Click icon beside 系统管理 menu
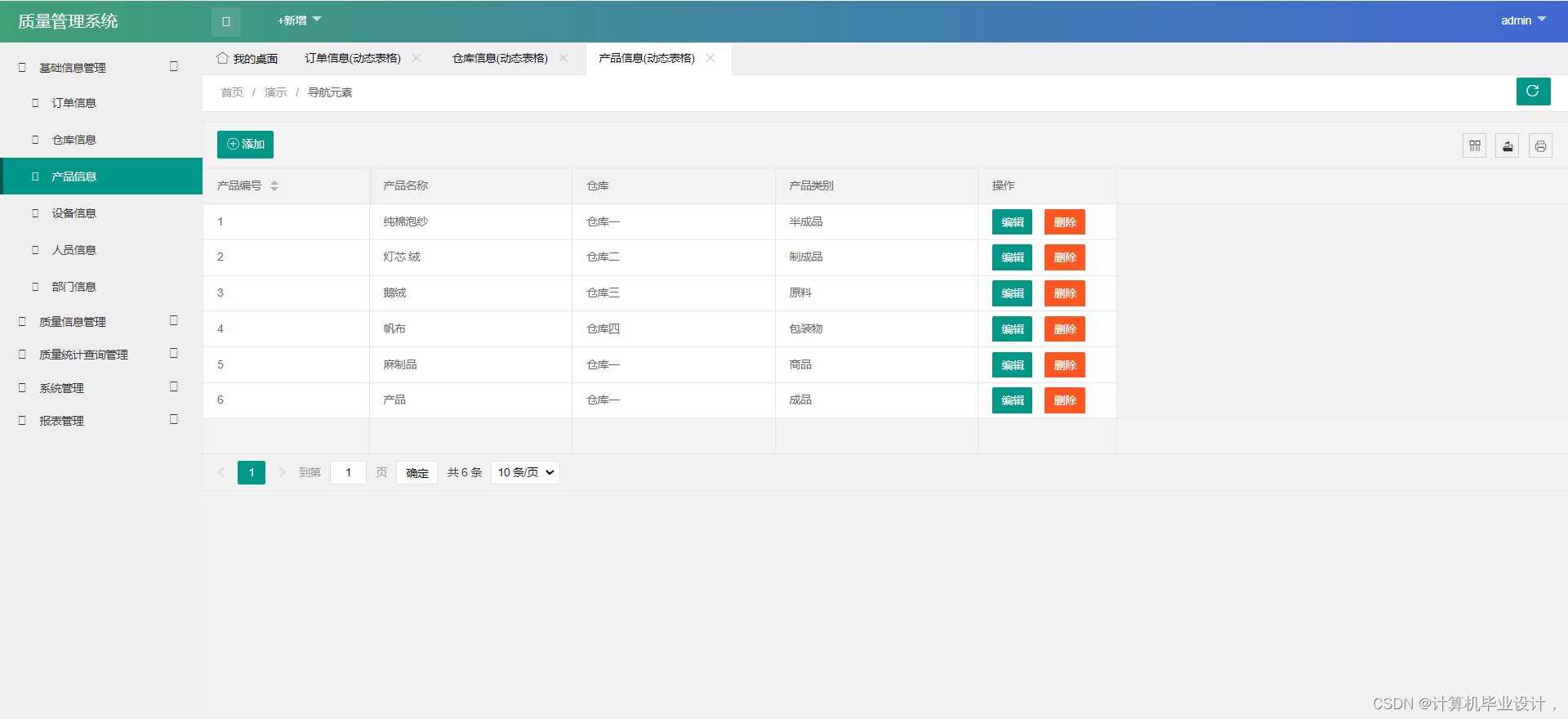Image resolution: width=1568 pixels, height=719 pixels. (22, 388)
